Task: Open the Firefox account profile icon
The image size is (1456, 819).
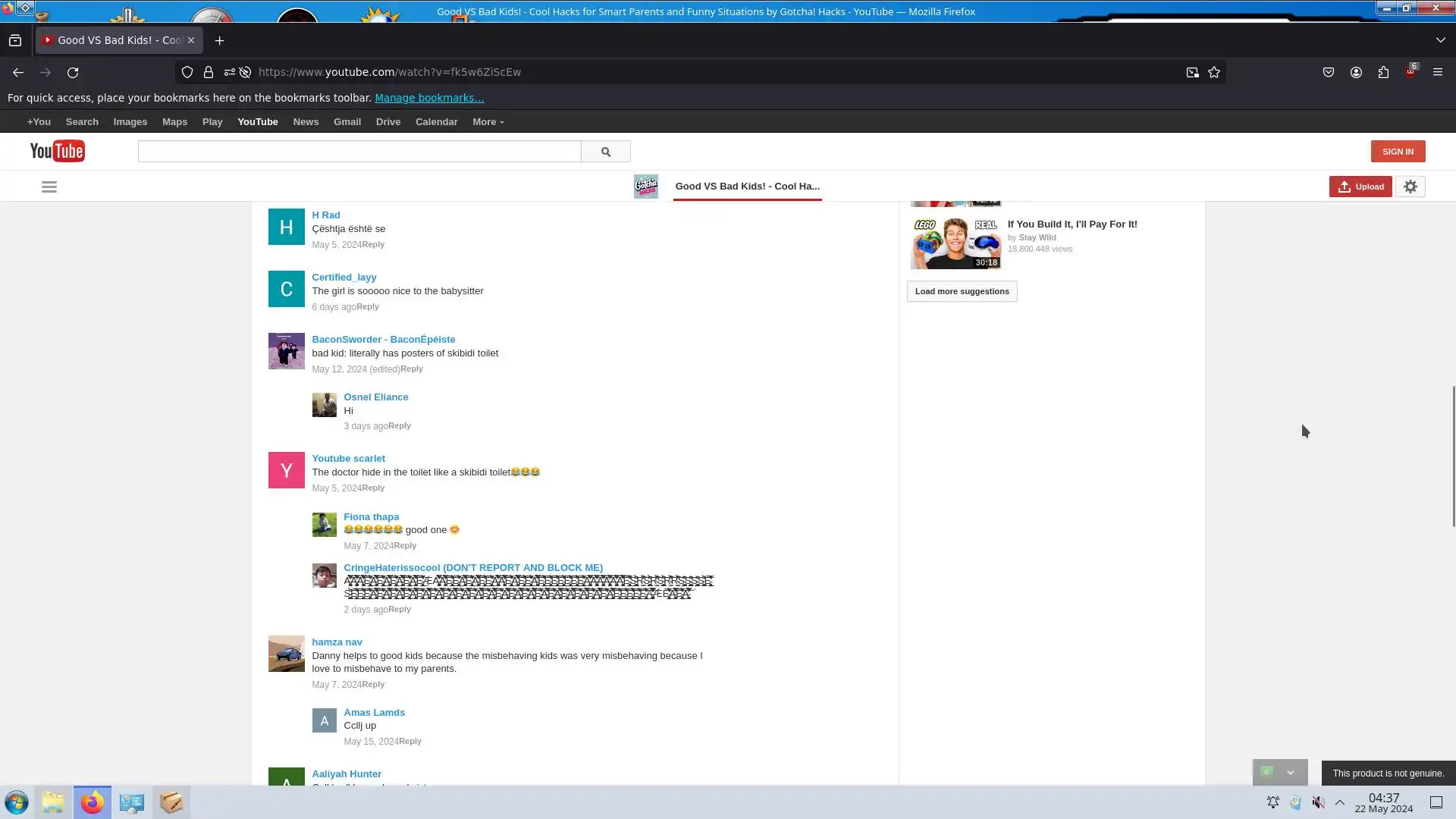Action: 1356,72
